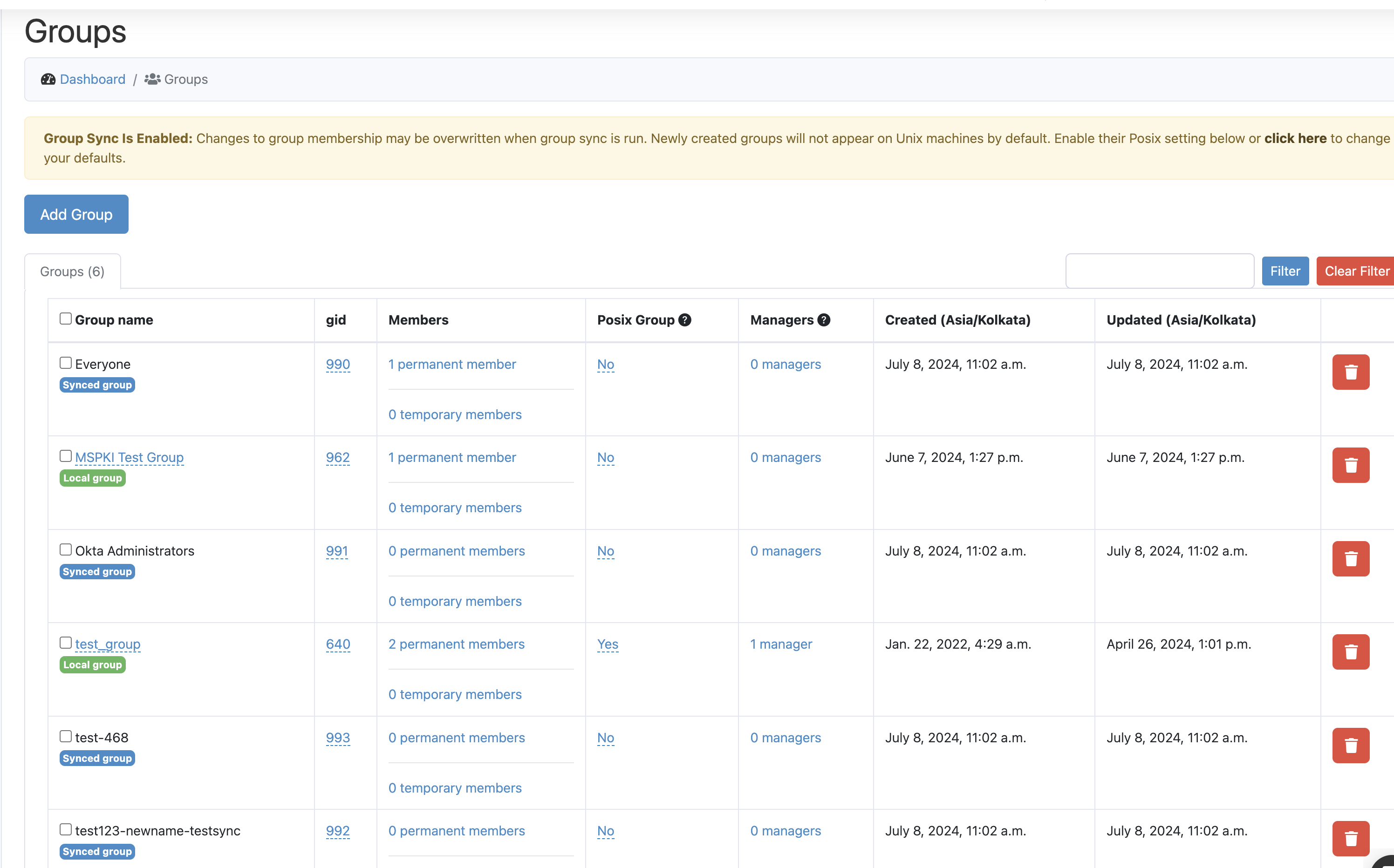Click Posix 'Yes' for test_group
This screenshot has width=1394, height=868.
coord(608,644)
